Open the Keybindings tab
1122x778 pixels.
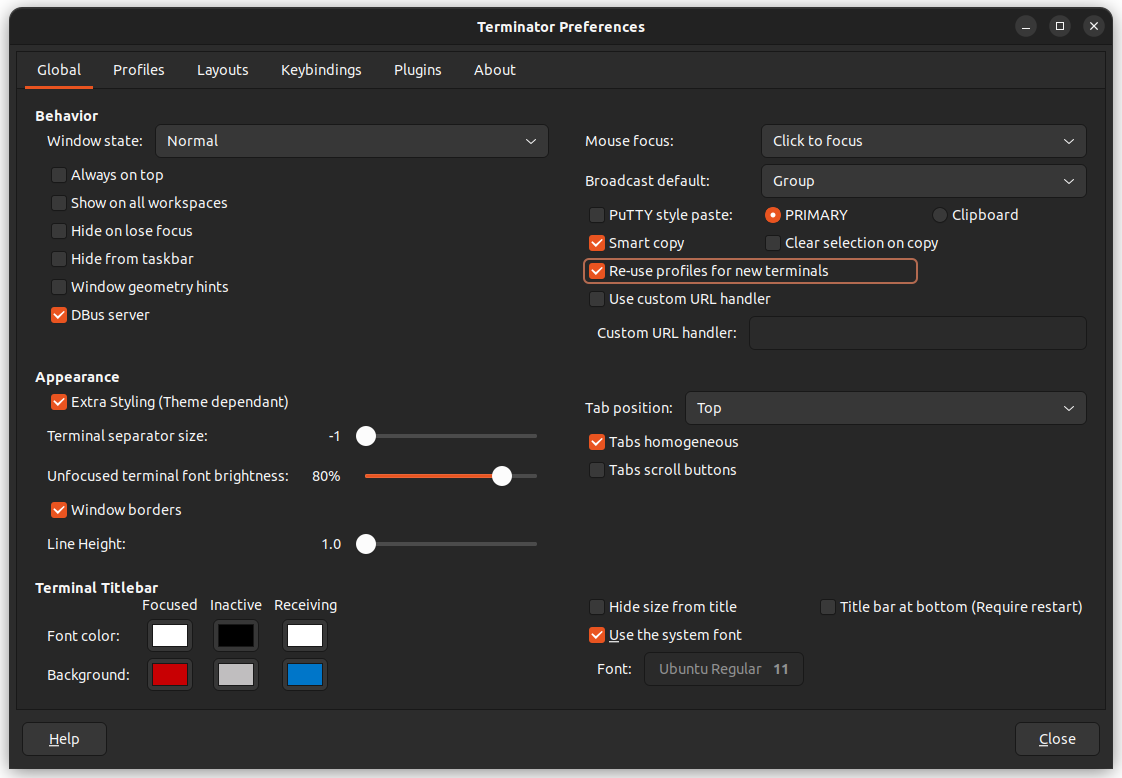tap(321, 70)
